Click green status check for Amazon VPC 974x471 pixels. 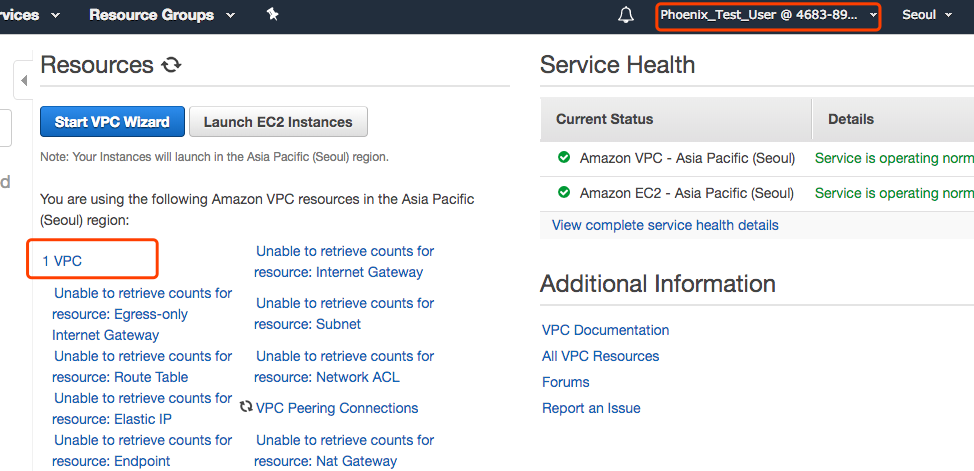pos(564,158)
